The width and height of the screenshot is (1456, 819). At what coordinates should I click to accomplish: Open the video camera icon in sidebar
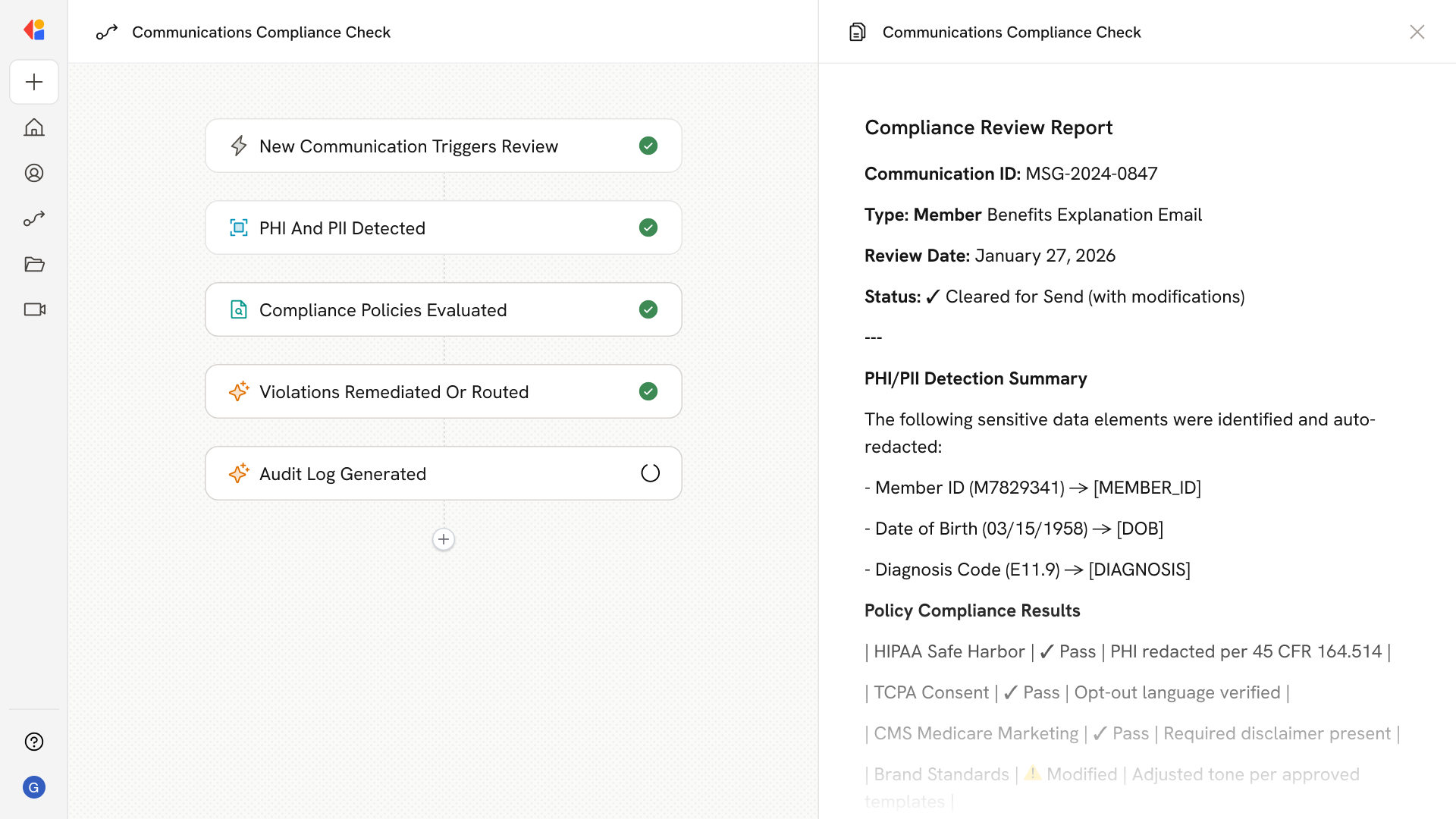click(x=34, y=309)
